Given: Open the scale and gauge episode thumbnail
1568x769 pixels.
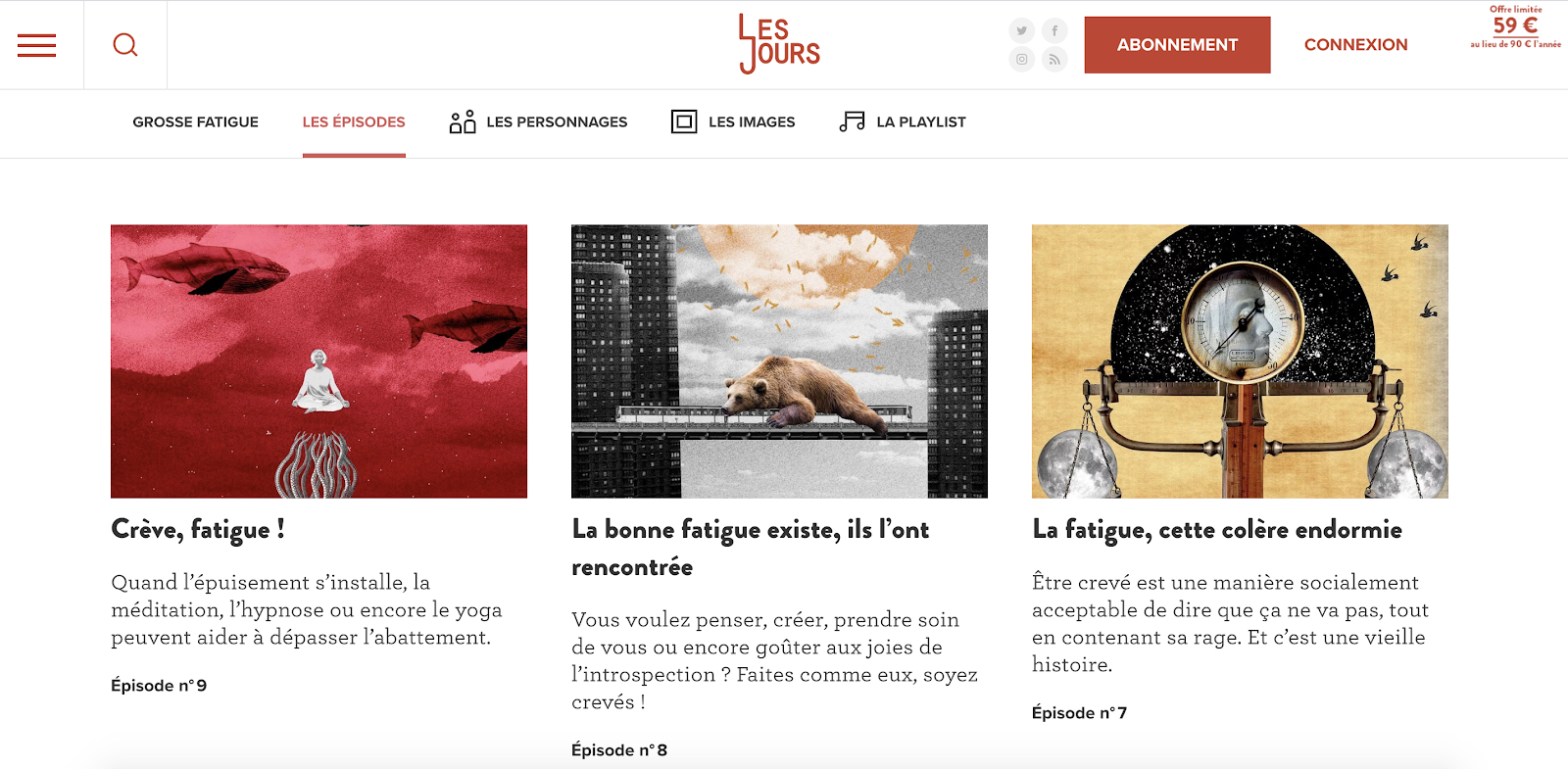Looking at the screenshot, I should click(x=1240, y=361).
